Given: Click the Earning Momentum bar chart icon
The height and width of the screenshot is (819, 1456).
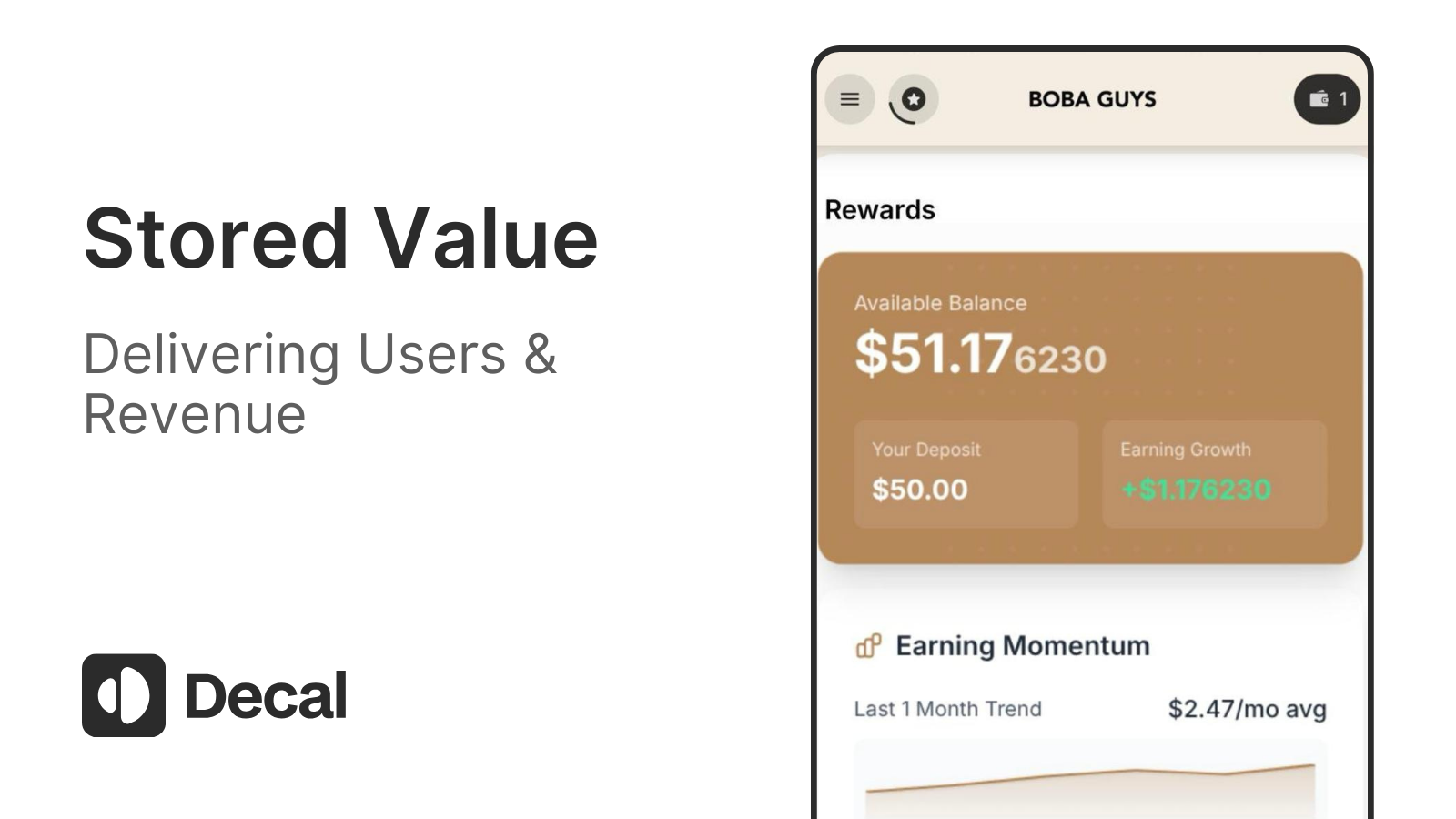Looking at the screenshot, I should tap(868, 646).
